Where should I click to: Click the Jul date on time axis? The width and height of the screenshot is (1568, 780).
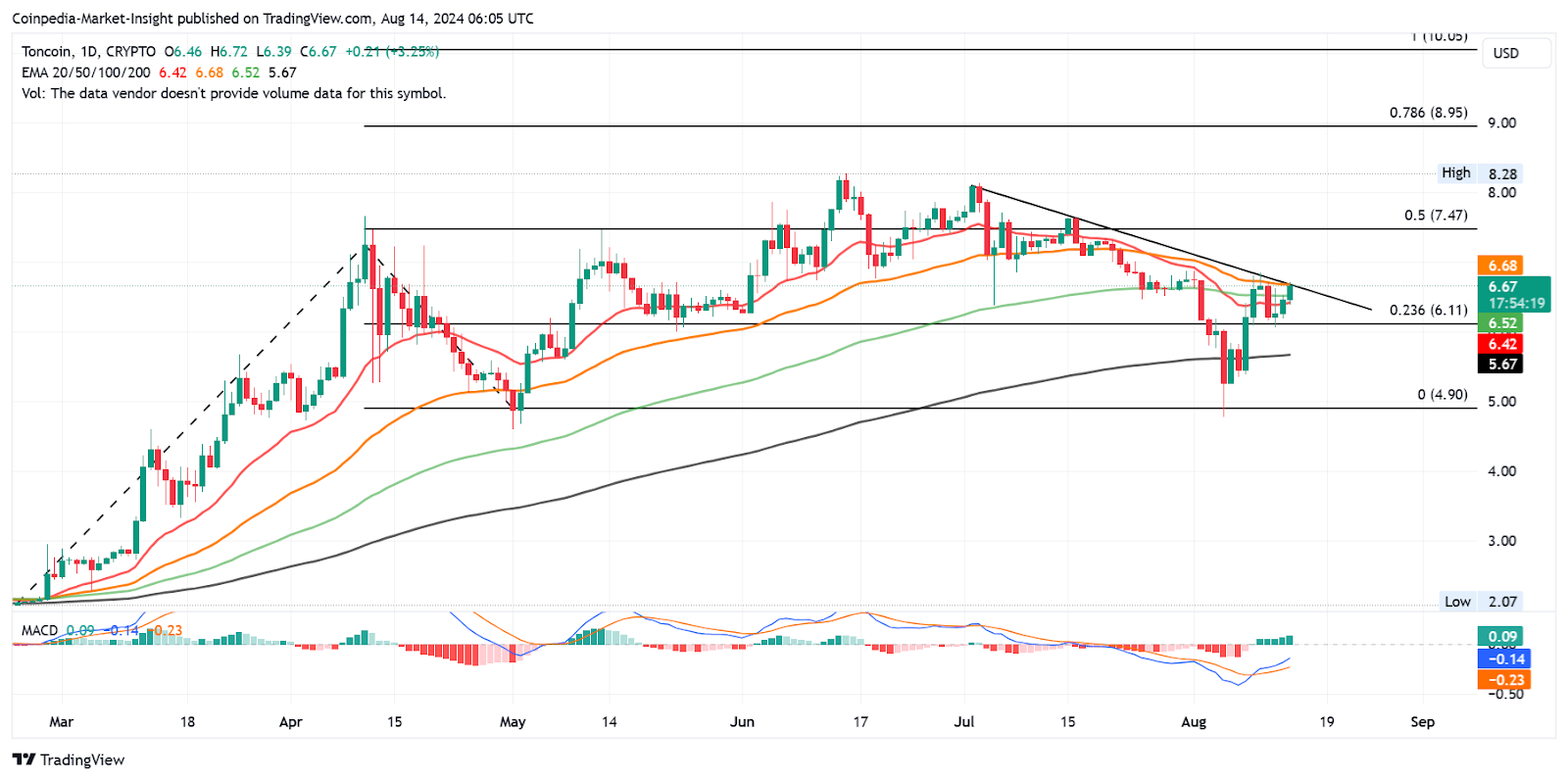pyautogui.click(x=964, y=722)
